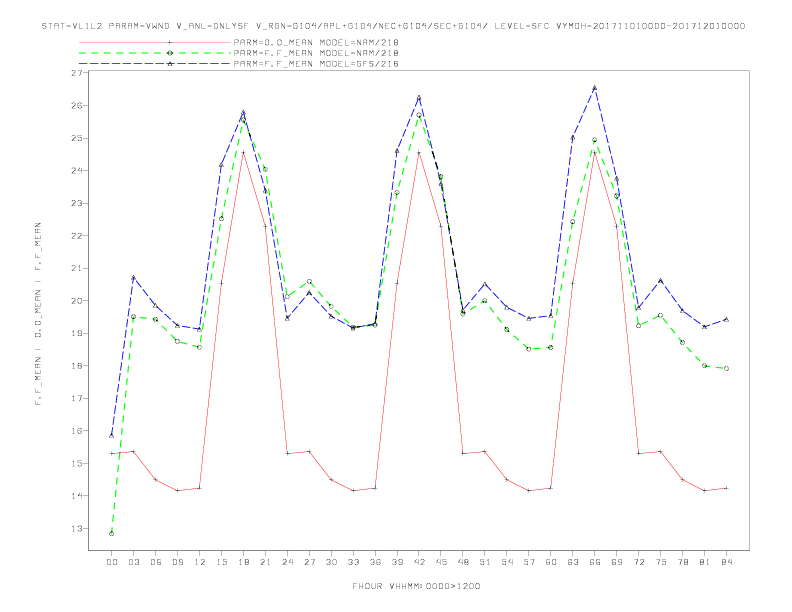Click blue GFS triangle marker at hour 03
The height and width of the screenshot is (612, 792).
click(133, 277)
